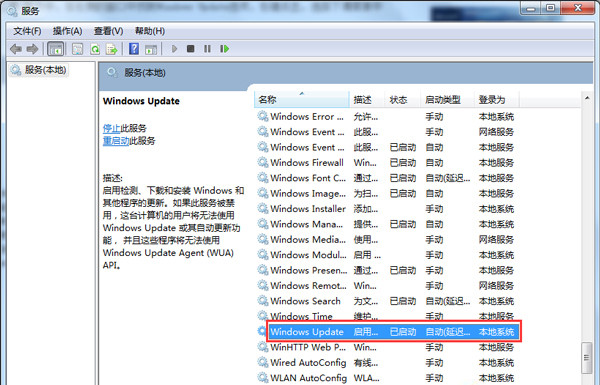
Task: Select the Windows Presen... service row
Action: (x=386, y=270)
